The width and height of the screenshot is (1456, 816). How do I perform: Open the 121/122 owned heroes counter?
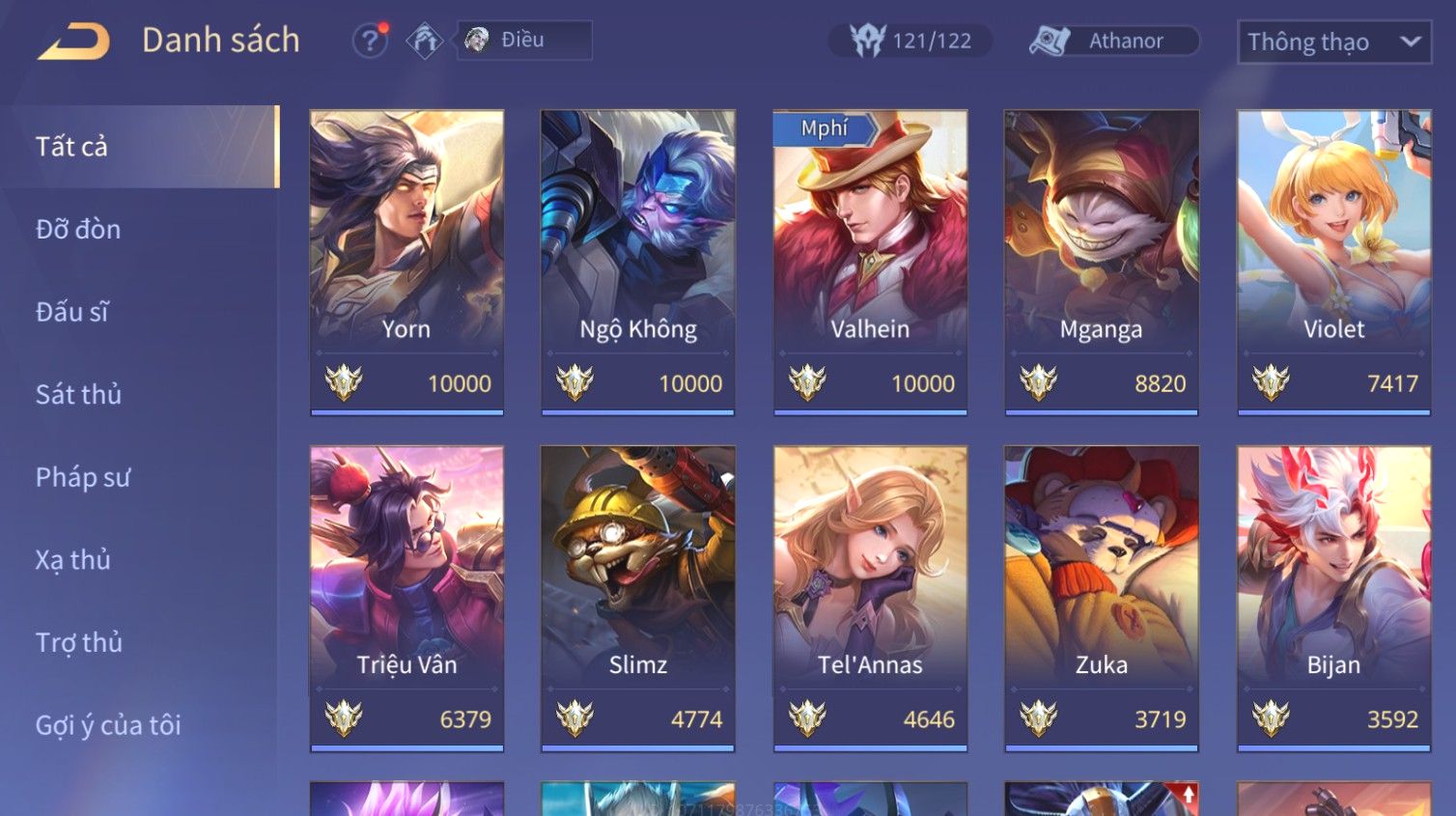tap(910, 41)
